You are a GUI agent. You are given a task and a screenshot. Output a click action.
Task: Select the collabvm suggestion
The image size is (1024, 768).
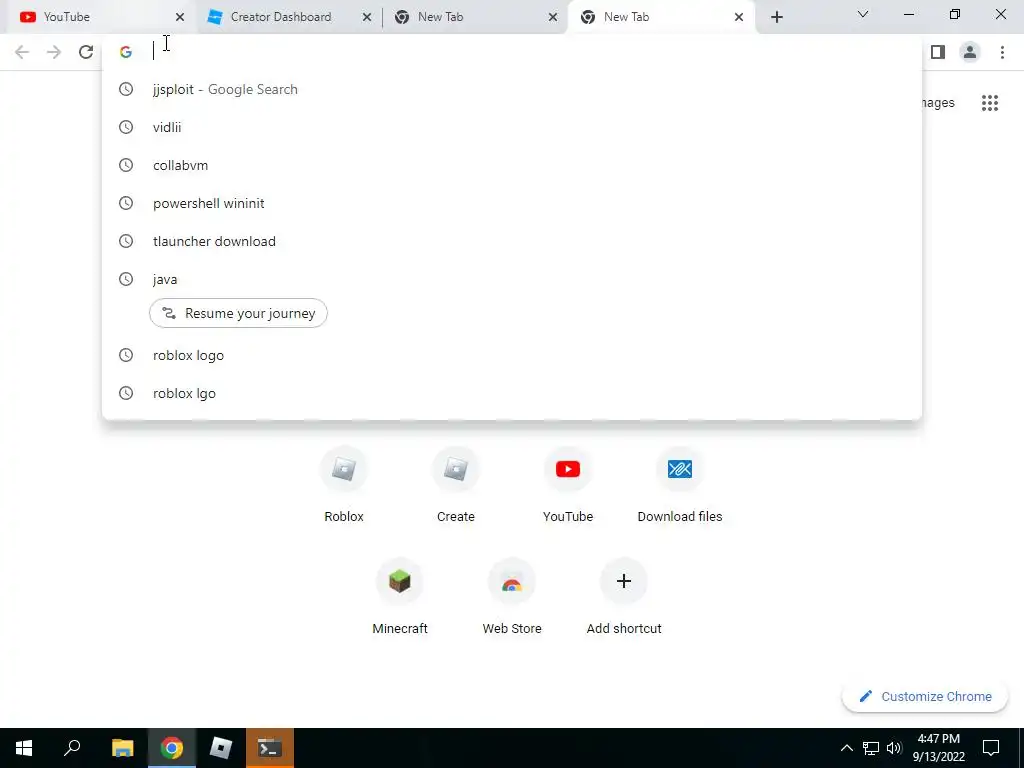(512, 165)
